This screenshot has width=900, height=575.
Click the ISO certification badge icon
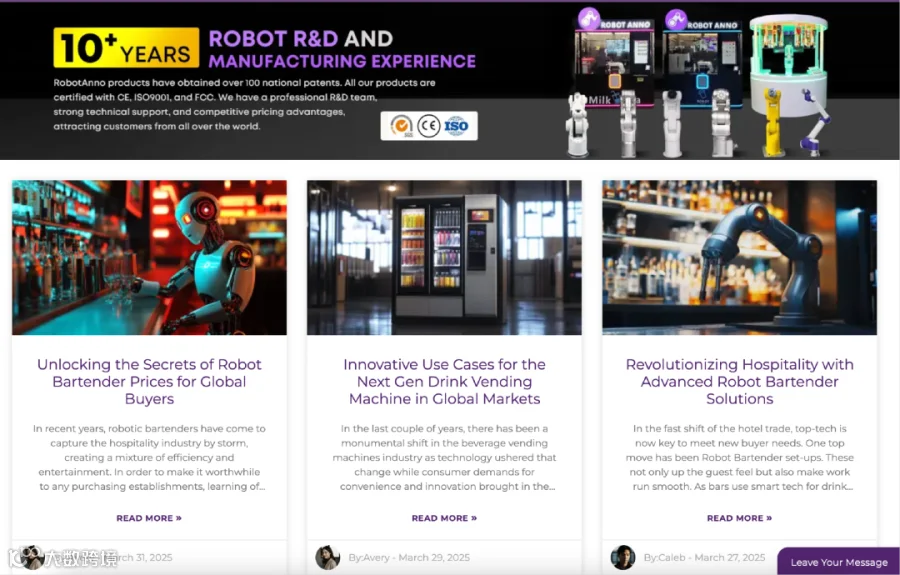[456, 126]
